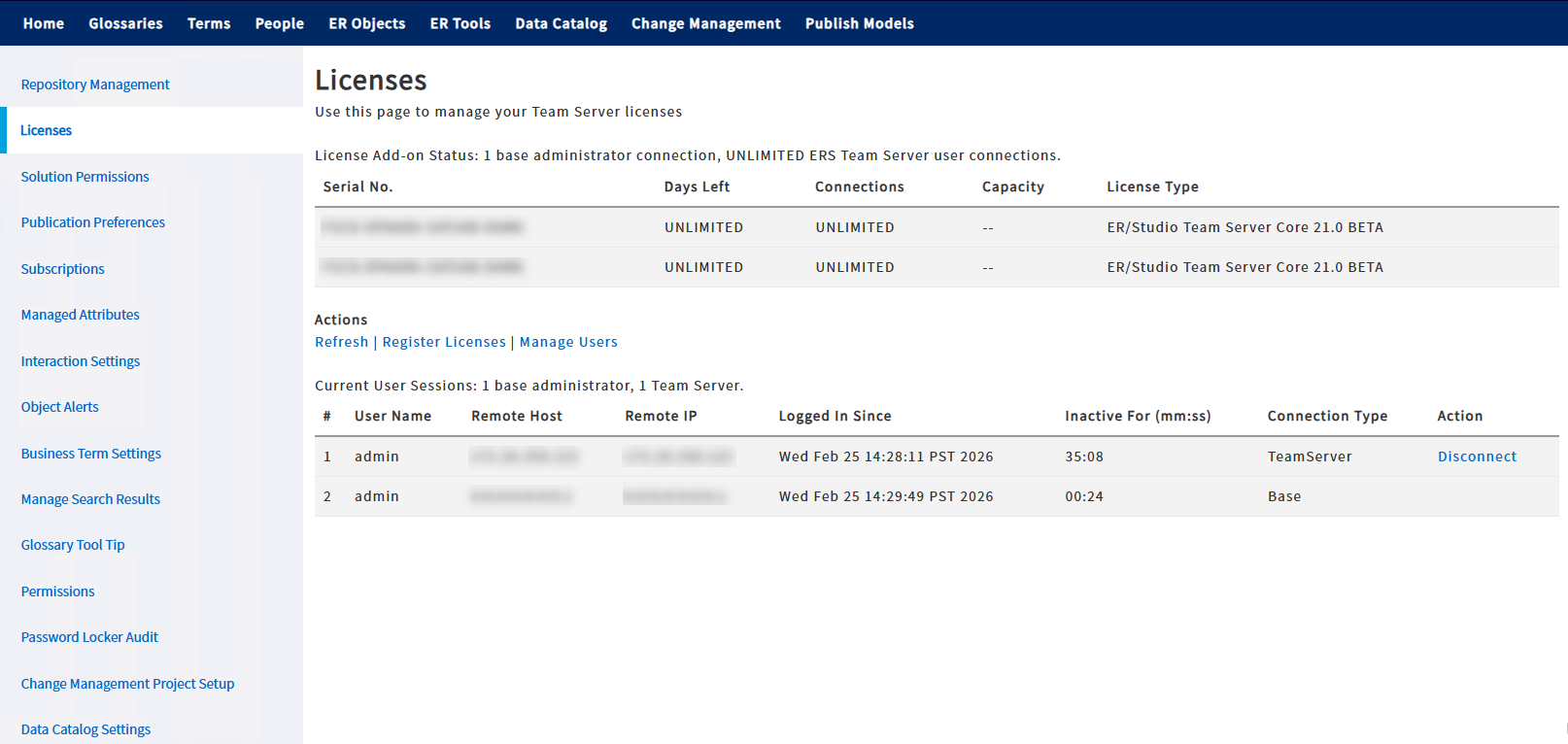
Task: Click the inactive time 35:08
Action: (x=1084, y=457)
